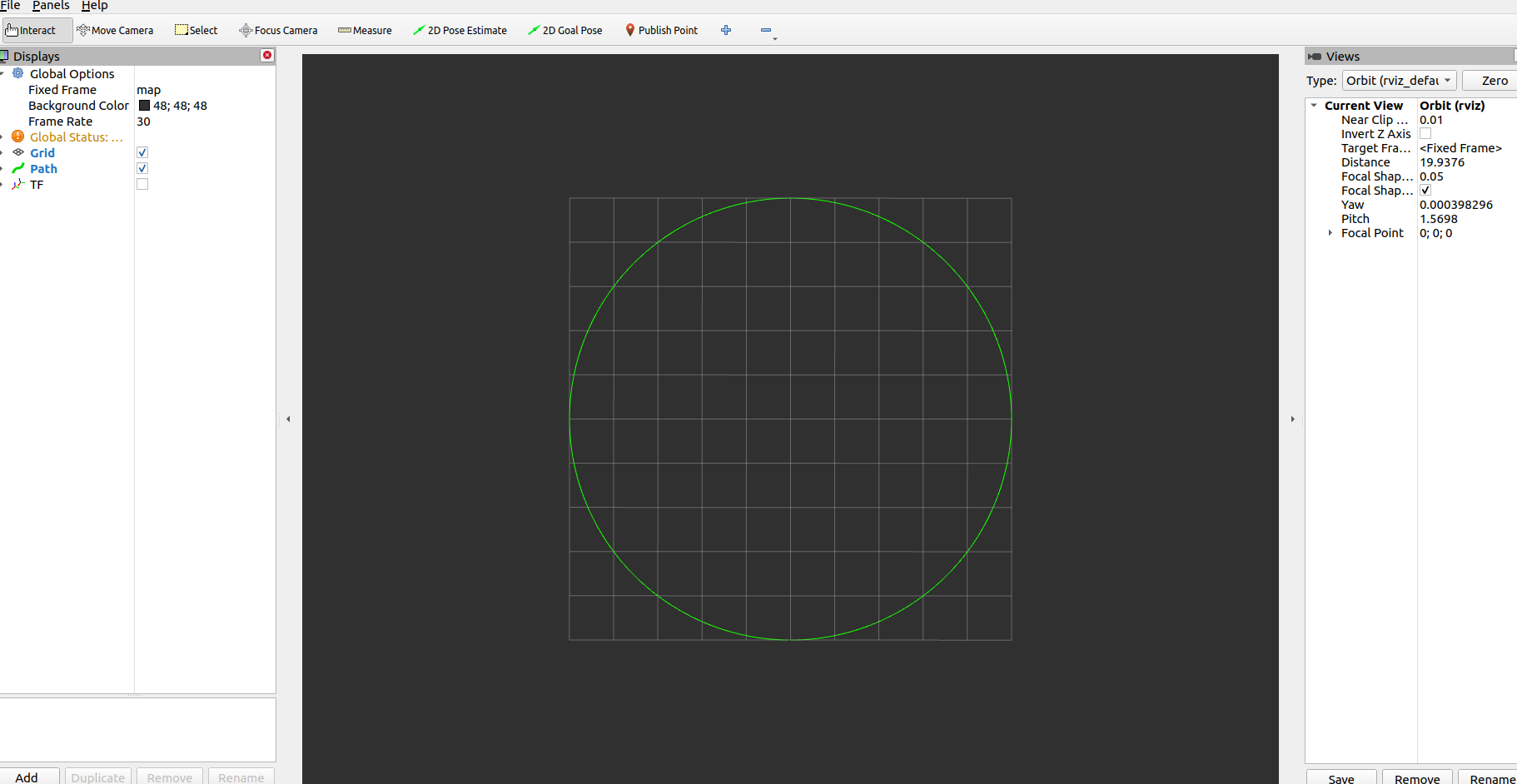
Task: Click the Global Status label text
Action: (x=76, y=136)
